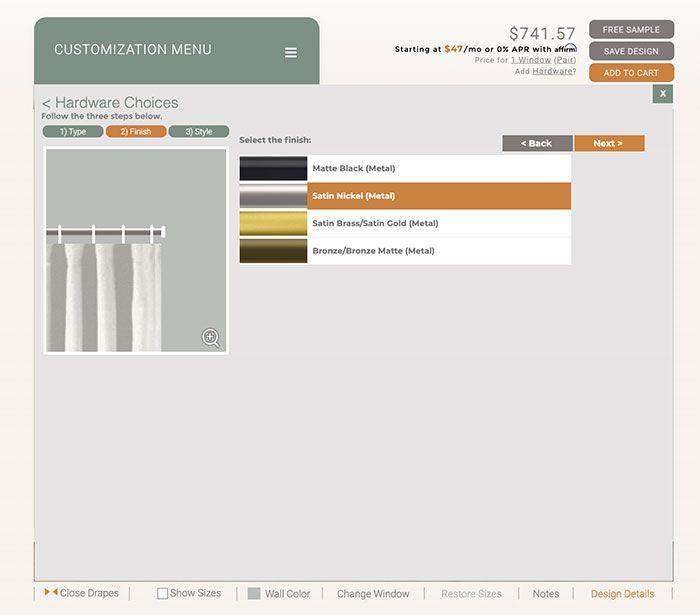The height and width of the screenshot is (615, 700).
Task: Click the magnifier zoom icon on preview
Action: point(211,337)
